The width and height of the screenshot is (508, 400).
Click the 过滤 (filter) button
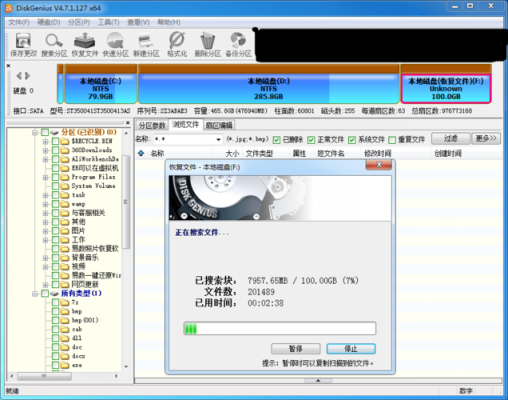[451, 138]
